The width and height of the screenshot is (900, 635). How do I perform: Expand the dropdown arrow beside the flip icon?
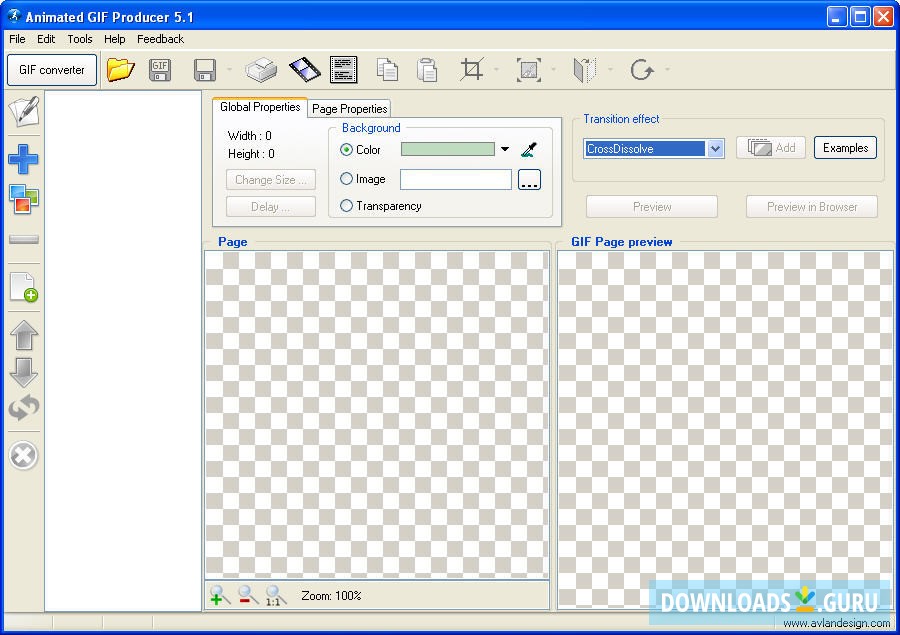coord(610,70)
